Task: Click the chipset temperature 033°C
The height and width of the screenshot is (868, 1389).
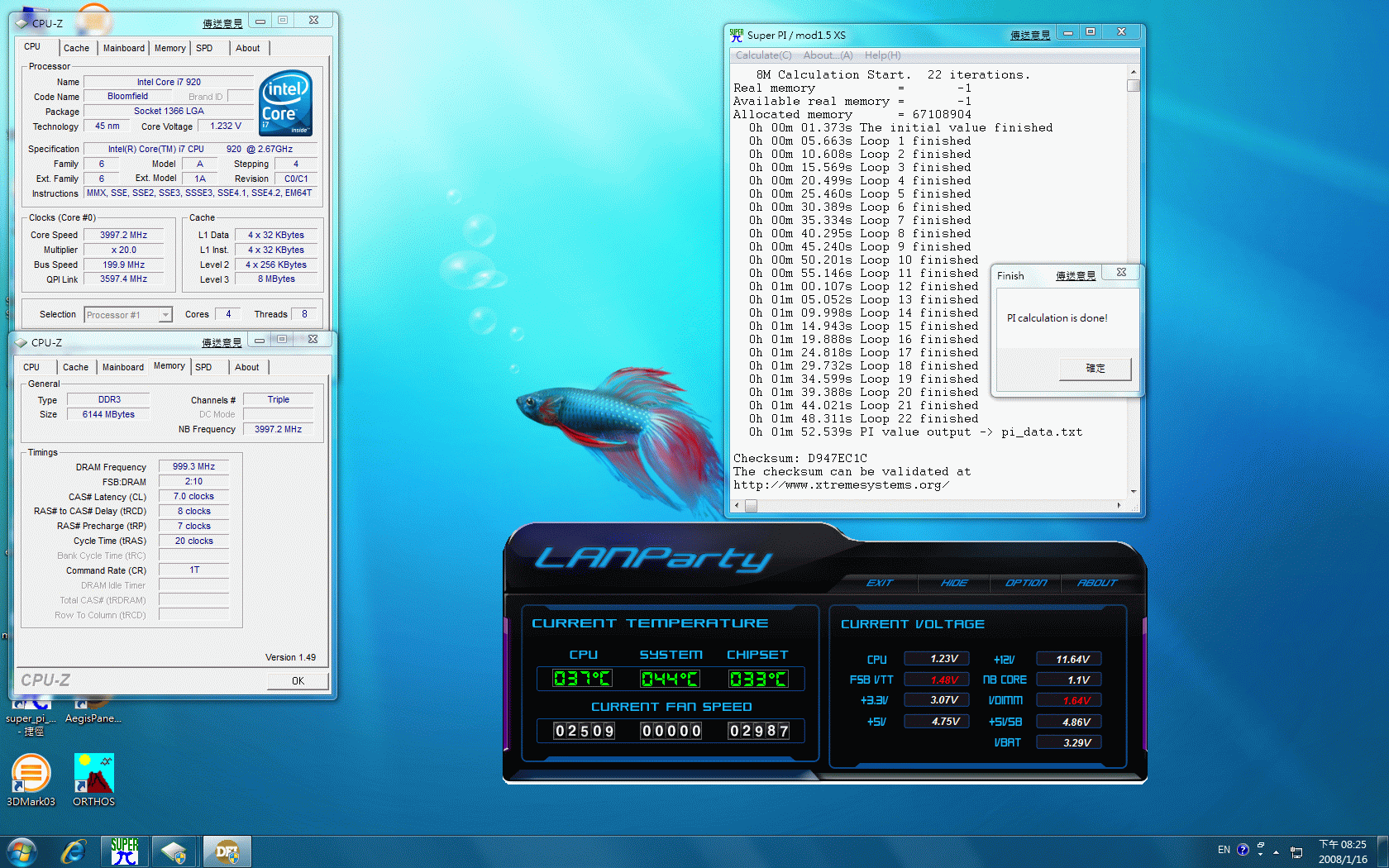Action: pyautogui.click(x=758, y=679)
